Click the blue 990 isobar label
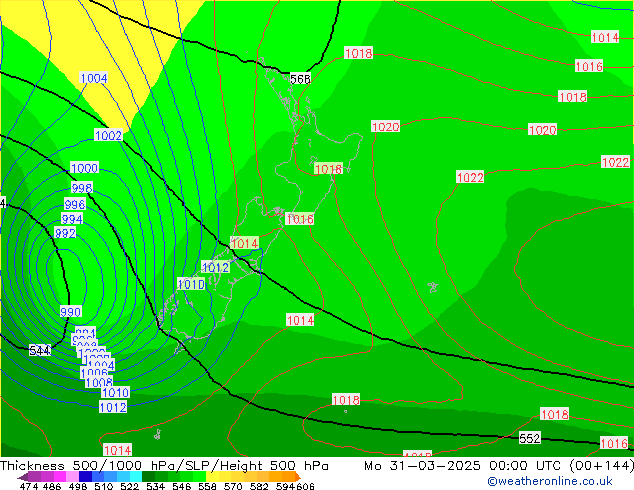 (71, 312)
